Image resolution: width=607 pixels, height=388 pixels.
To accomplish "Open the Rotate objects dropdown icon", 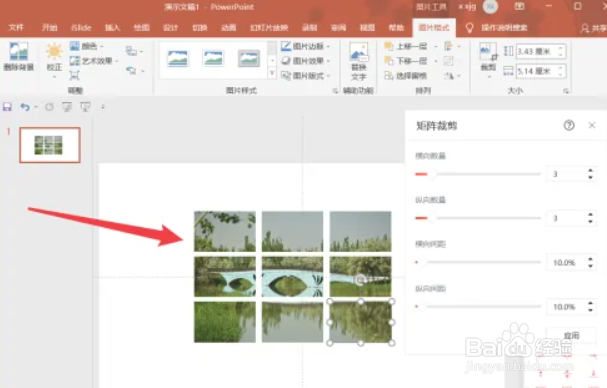I will click(x=451, y=76).
